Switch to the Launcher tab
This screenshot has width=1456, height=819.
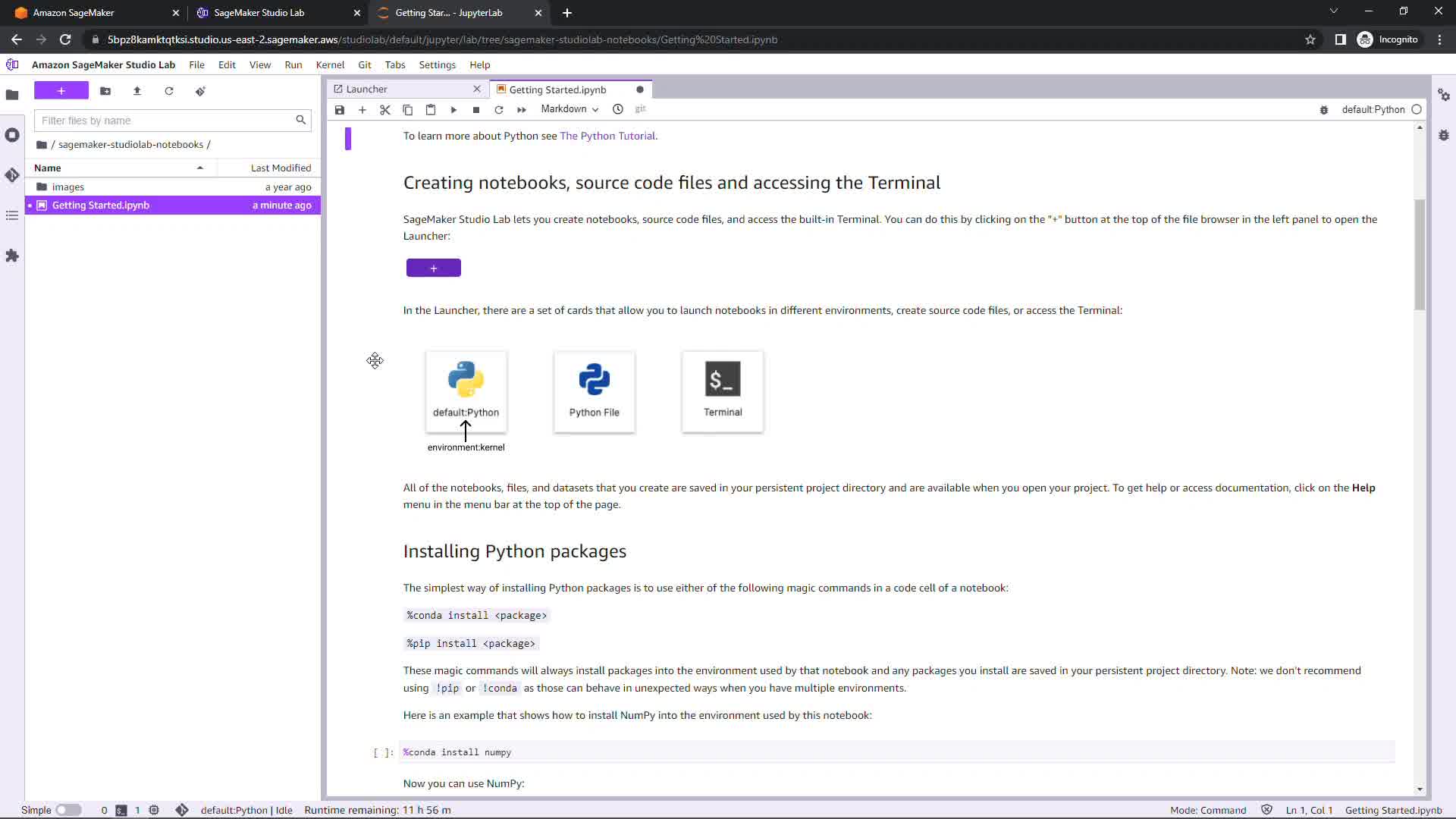point(367,89)
